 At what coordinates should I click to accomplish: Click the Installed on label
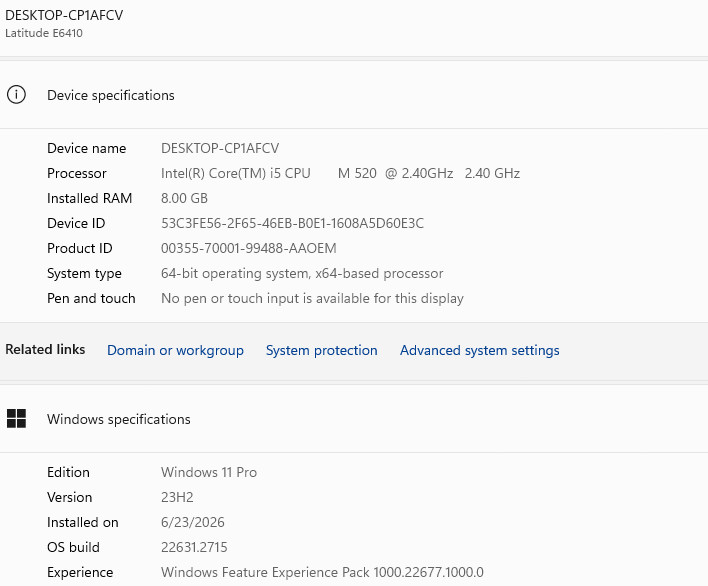point(83,522)
